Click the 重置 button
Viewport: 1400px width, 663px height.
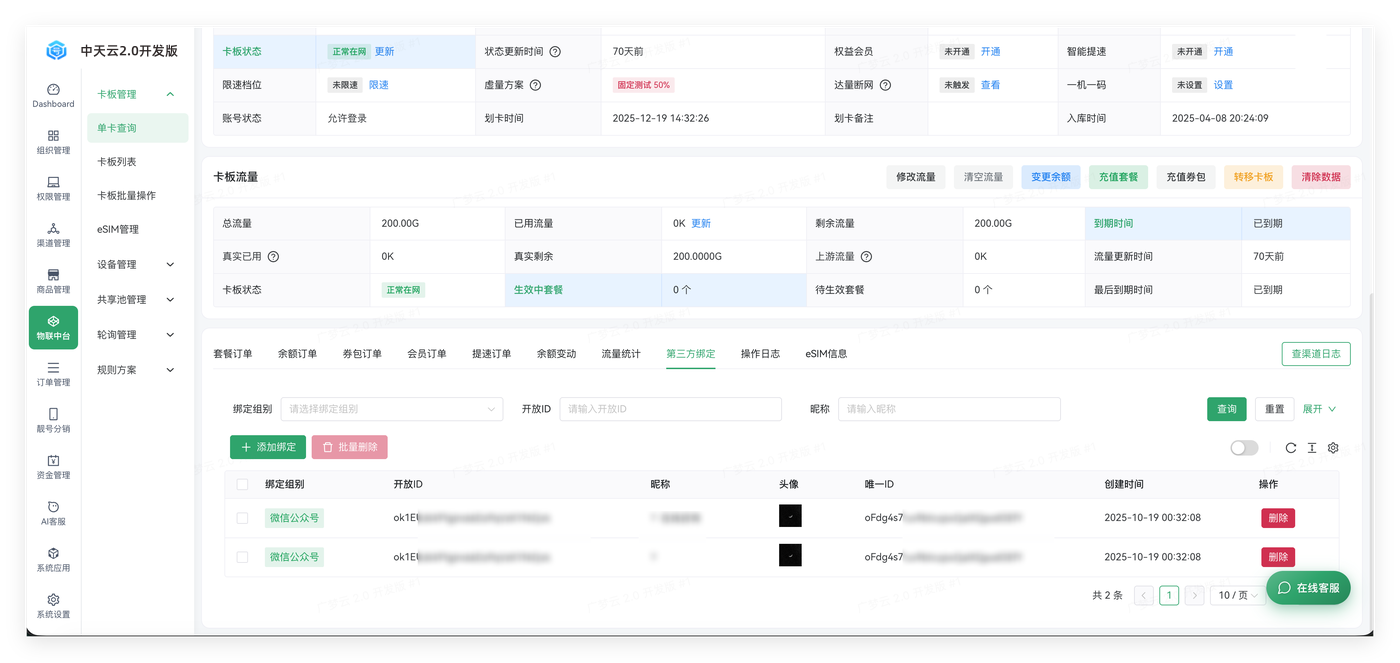click(1274, 409)
